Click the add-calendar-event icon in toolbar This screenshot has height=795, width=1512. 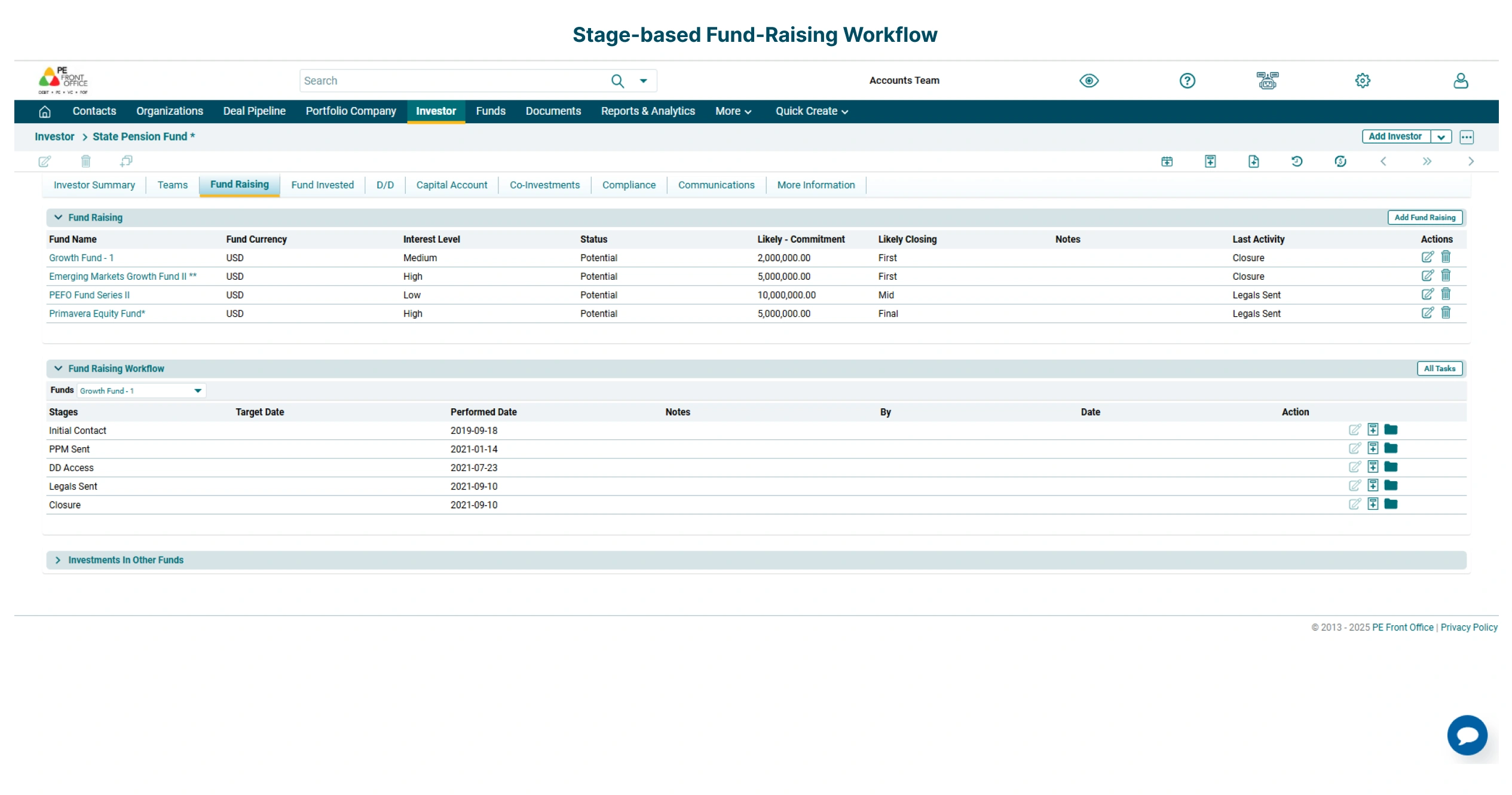(1167, 161)
